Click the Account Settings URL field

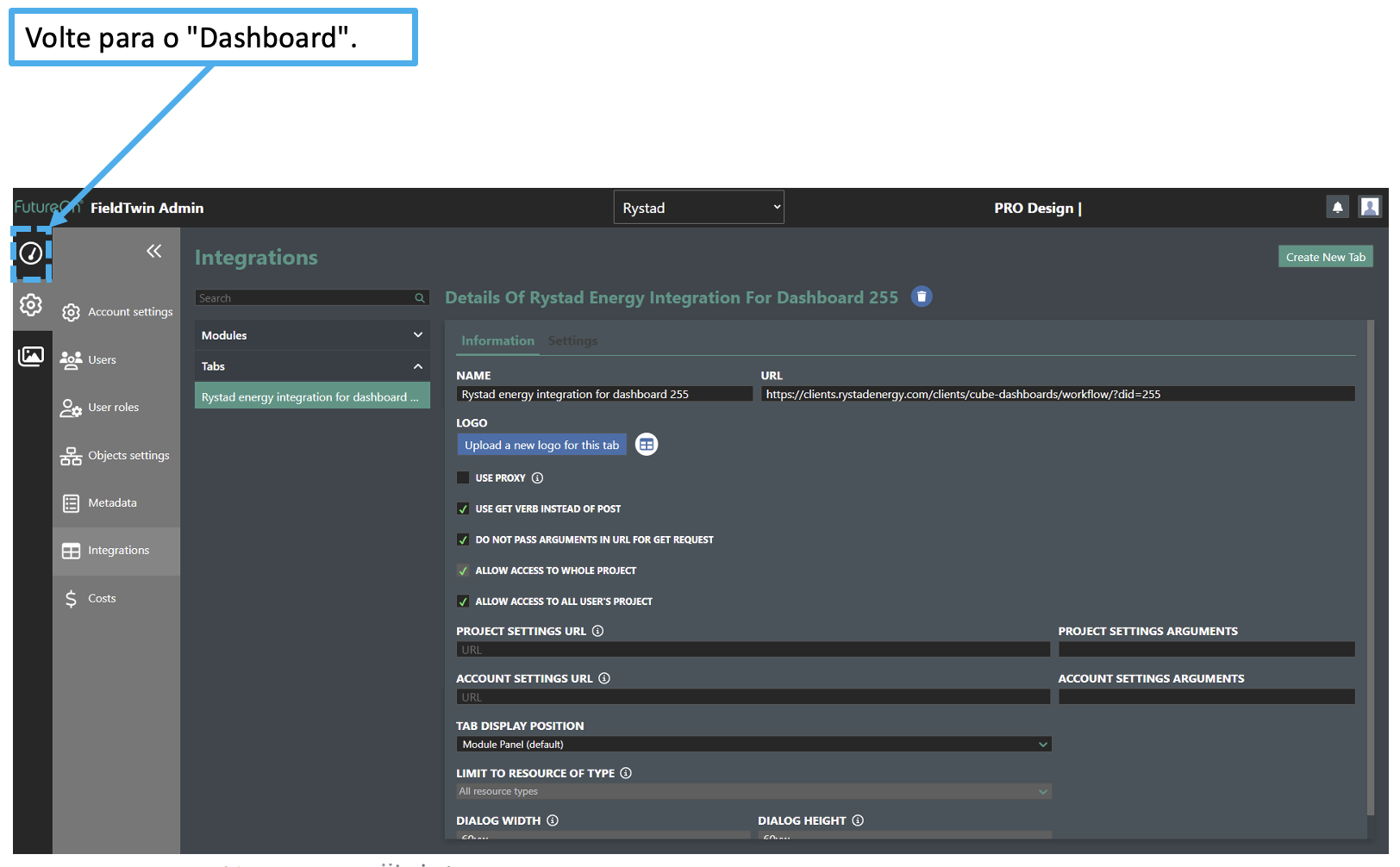(x=753, y=697)
